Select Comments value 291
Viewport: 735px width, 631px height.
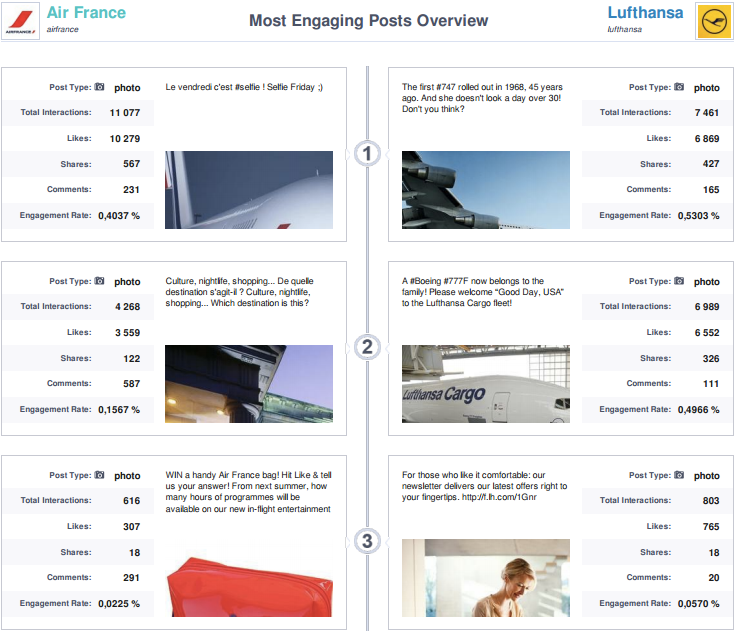[x=132, y=578]
